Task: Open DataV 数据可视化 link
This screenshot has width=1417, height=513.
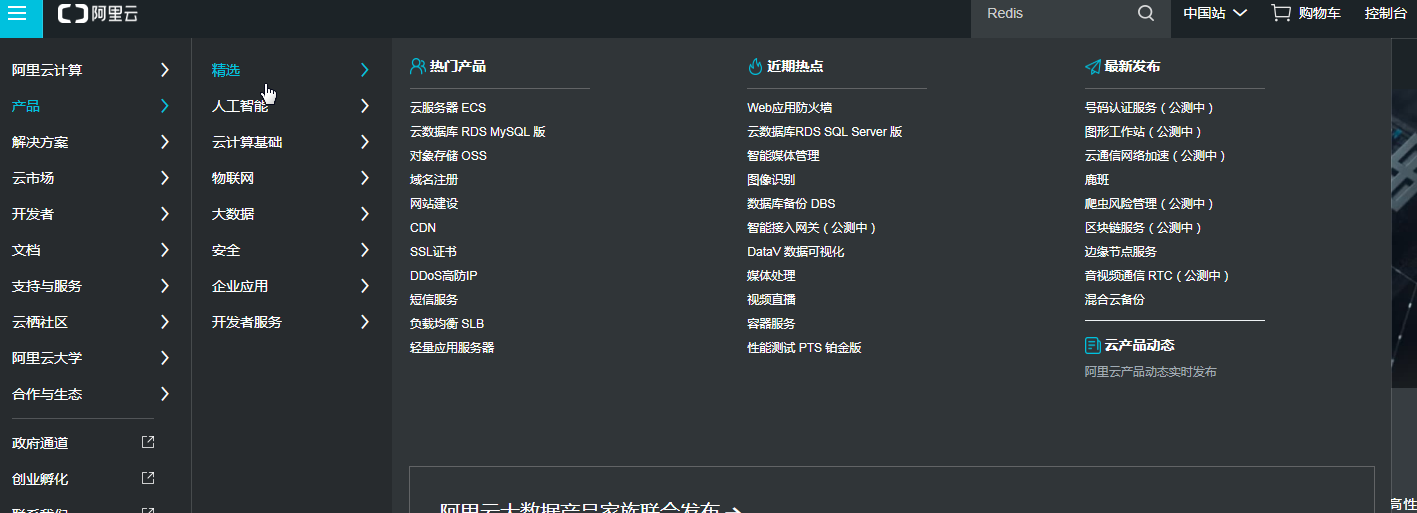Action: (796, 252)
